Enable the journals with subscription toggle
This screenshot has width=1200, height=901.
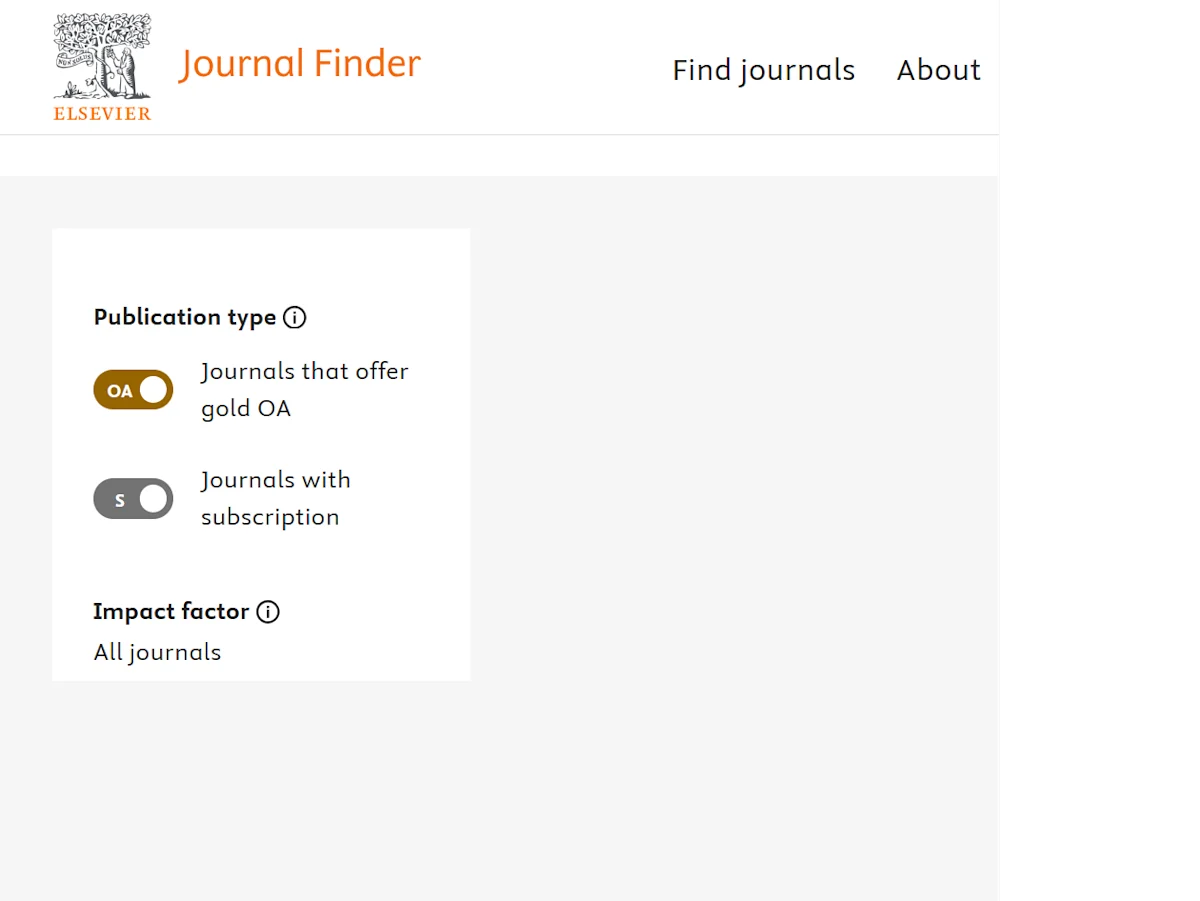(x=133, y=498)
